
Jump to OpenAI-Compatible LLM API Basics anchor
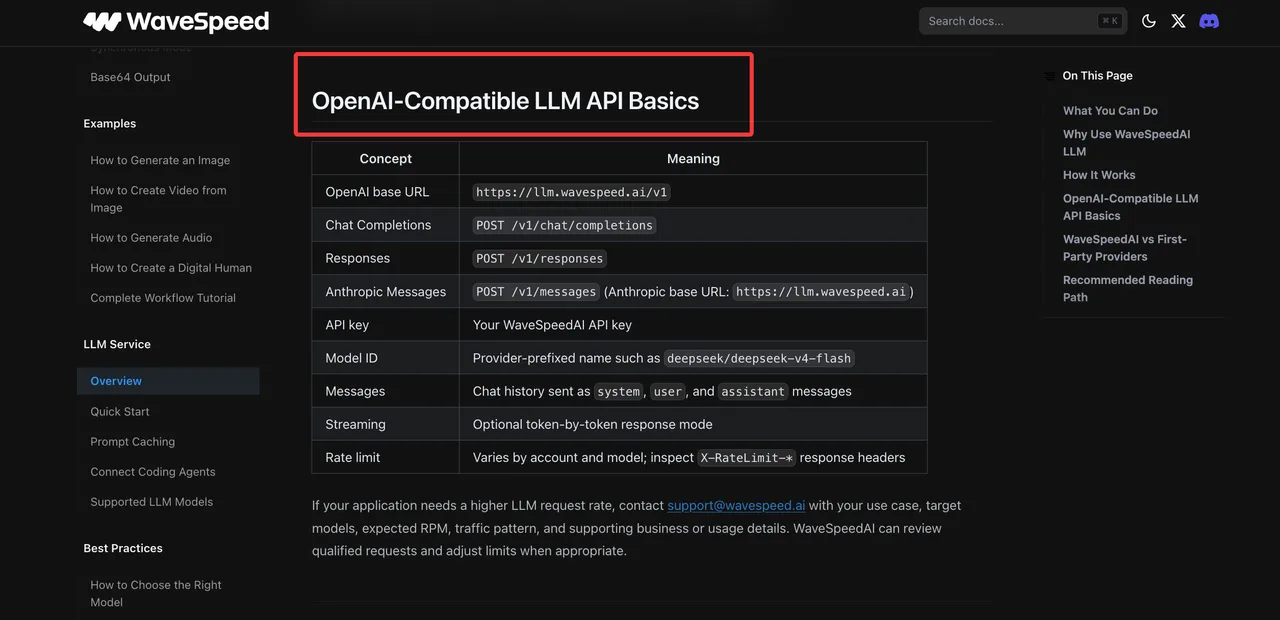click(1130, 207)
